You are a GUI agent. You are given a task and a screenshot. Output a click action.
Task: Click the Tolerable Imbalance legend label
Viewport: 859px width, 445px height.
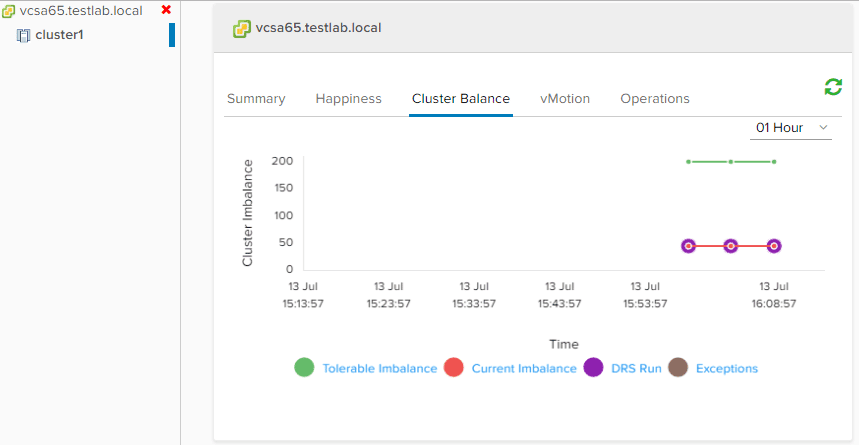[x=380, y=368]
